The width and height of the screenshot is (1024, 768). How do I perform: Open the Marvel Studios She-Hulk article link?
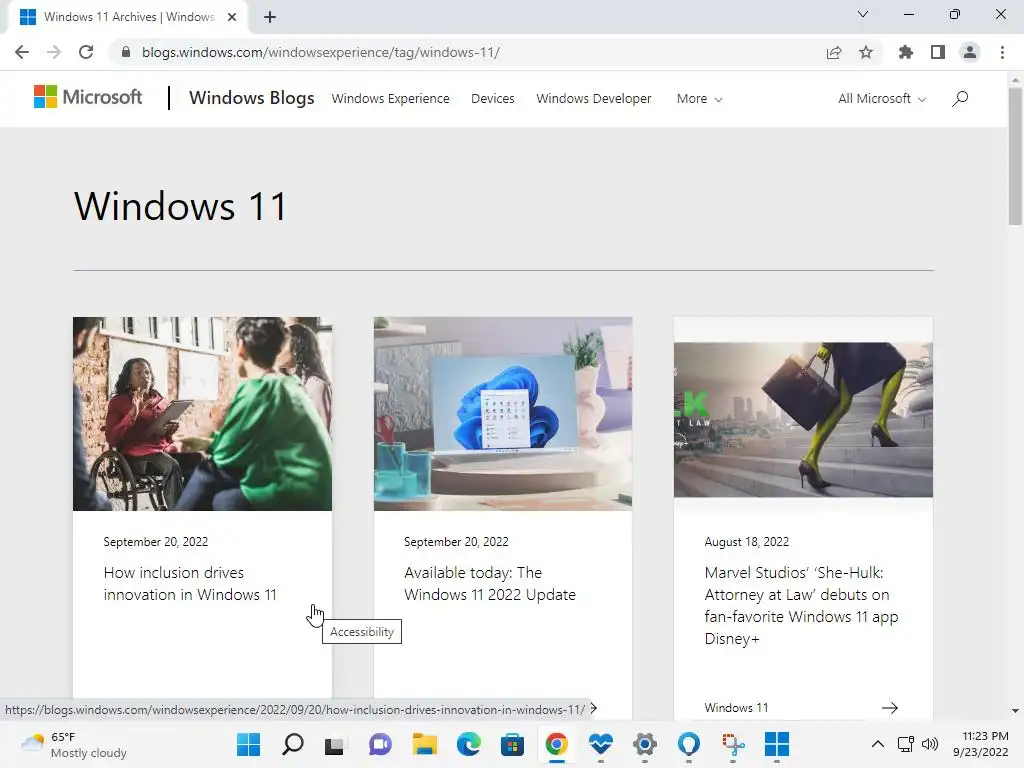(801, 605)
